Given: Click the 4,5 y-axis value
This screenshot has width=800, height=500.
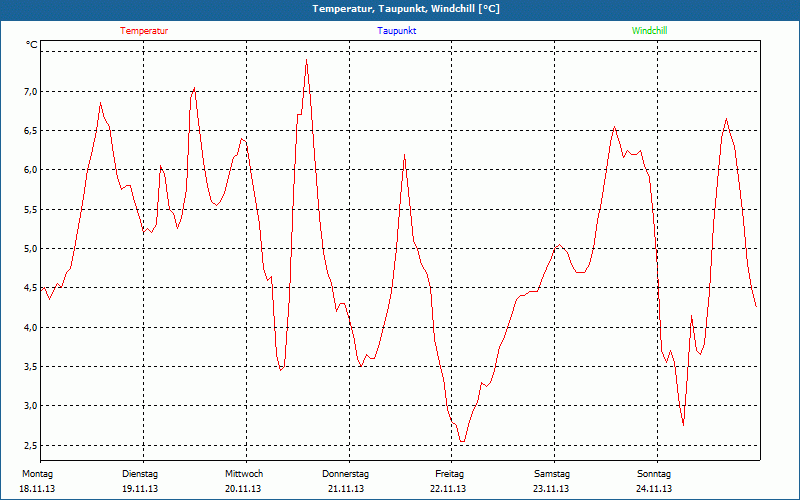Looking at the screenshot, I should tap(31, 288).
